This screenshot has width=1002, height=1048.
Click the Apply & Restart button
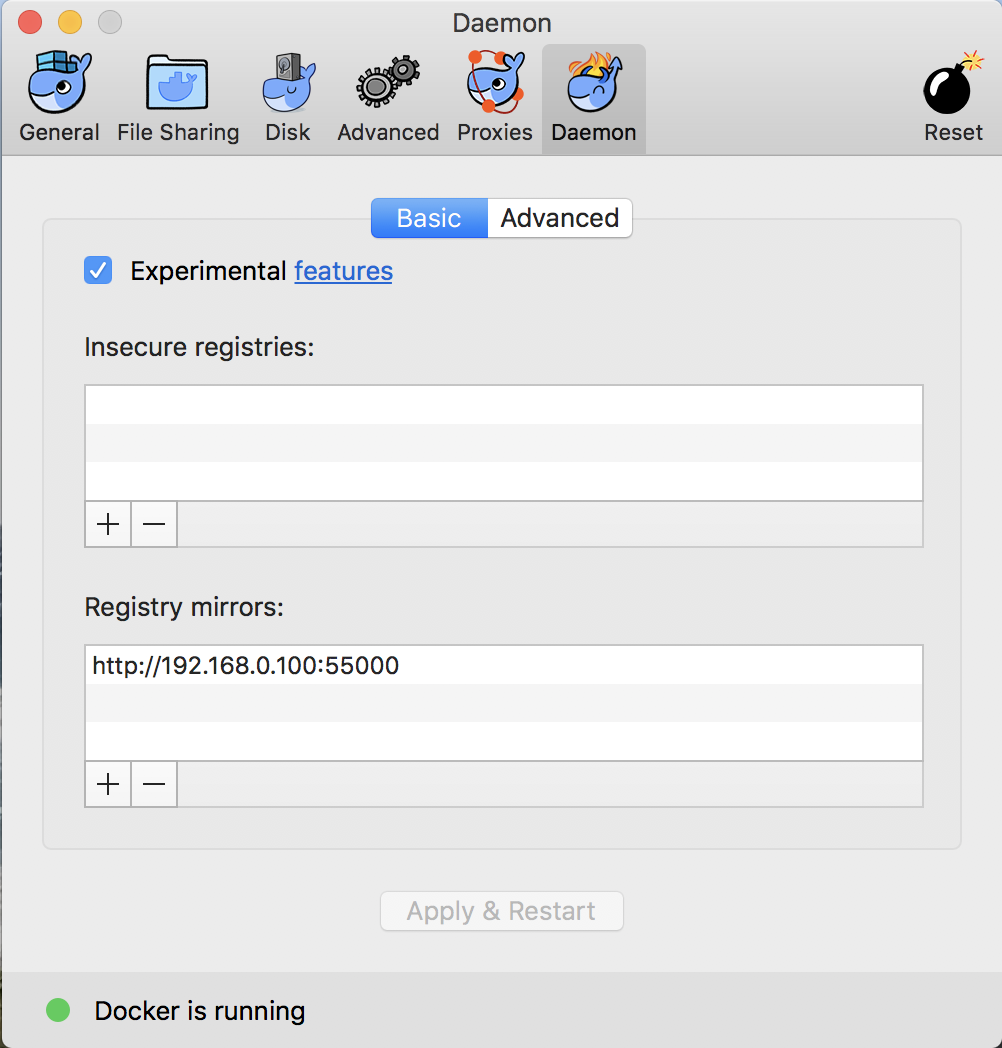(502, 911)
